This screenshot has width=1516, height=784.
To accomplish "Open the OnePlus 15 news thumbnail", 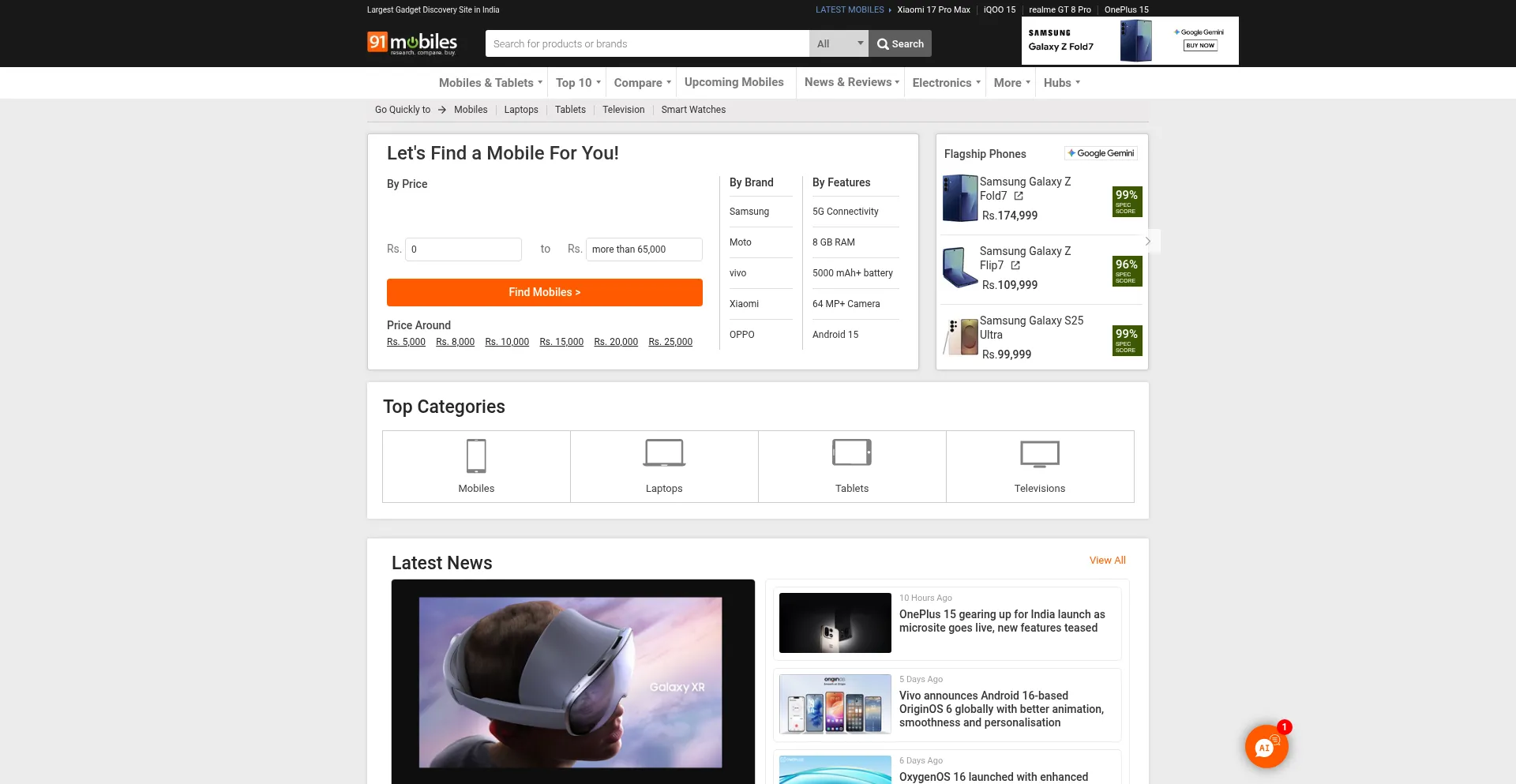I will [835, 623].
